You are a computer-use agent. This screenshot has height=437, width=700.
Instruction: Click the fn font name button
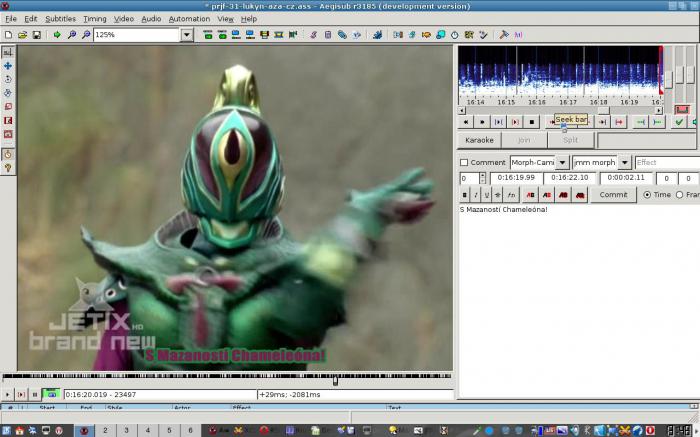tap(511, 195)
